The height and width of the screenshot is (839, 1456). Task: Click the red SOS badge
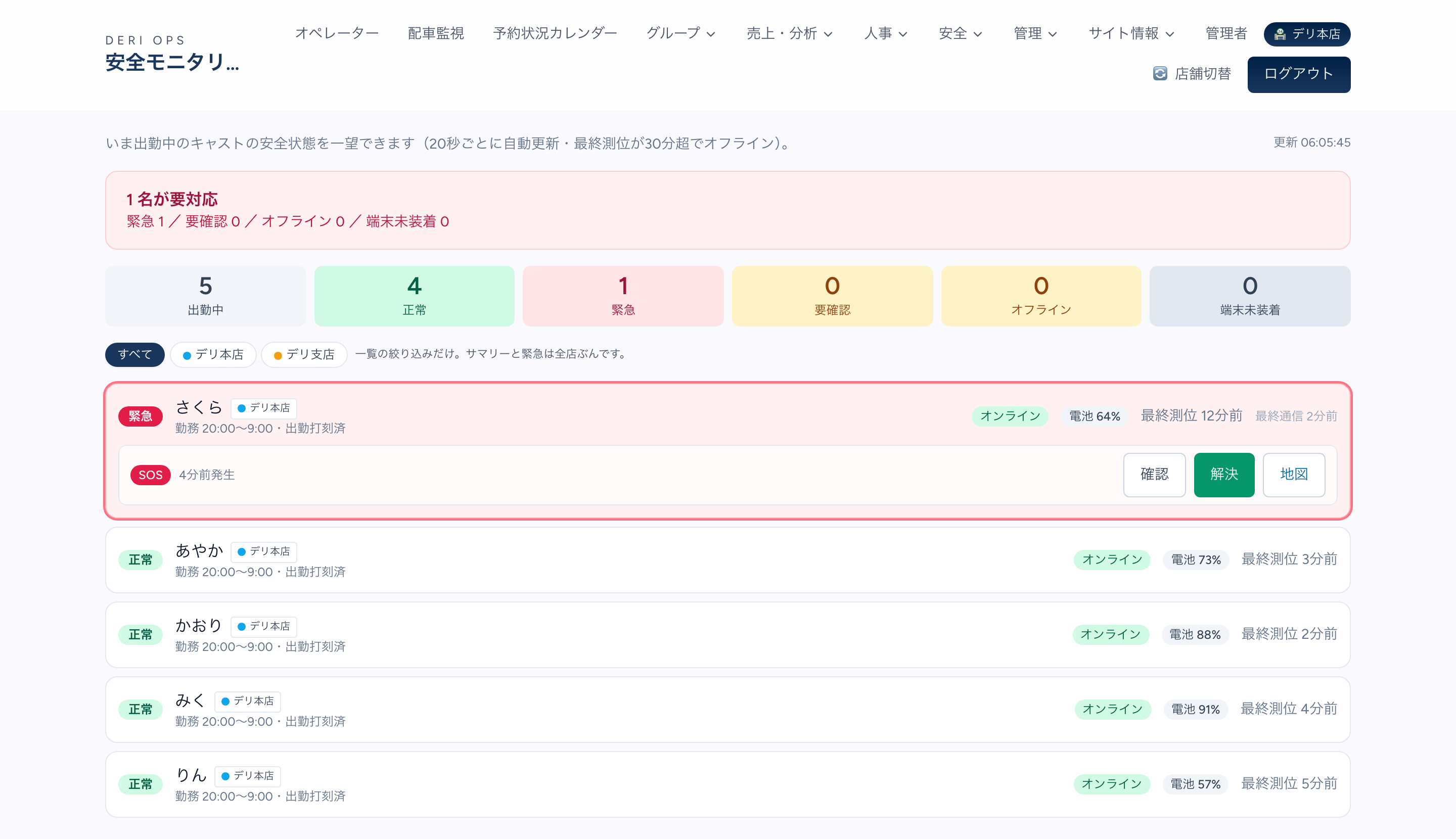(x=150, y=475)
